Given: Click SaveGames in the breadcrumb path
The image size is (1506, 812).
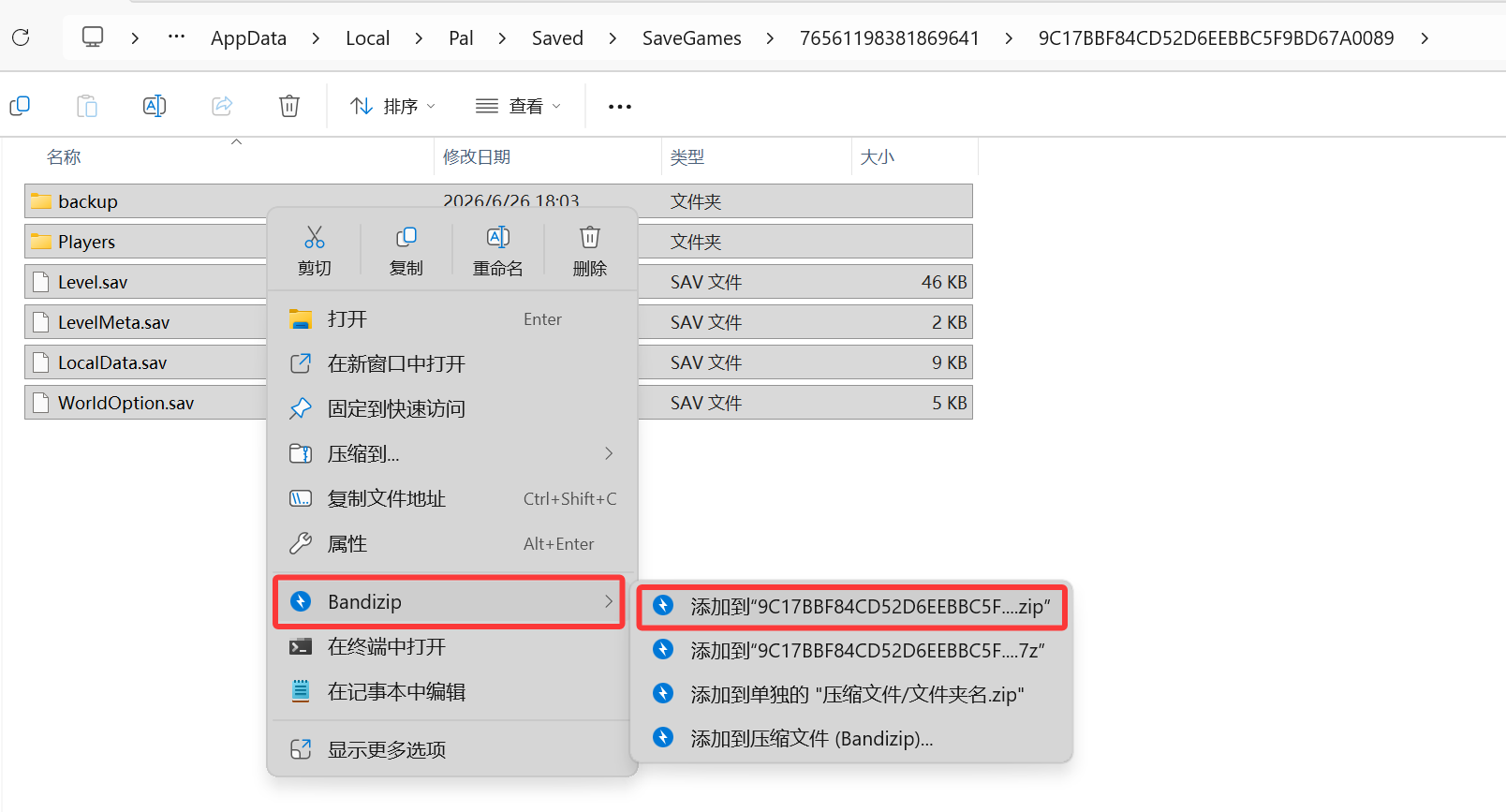Looking at the screenshot, I should pos(692,38).
